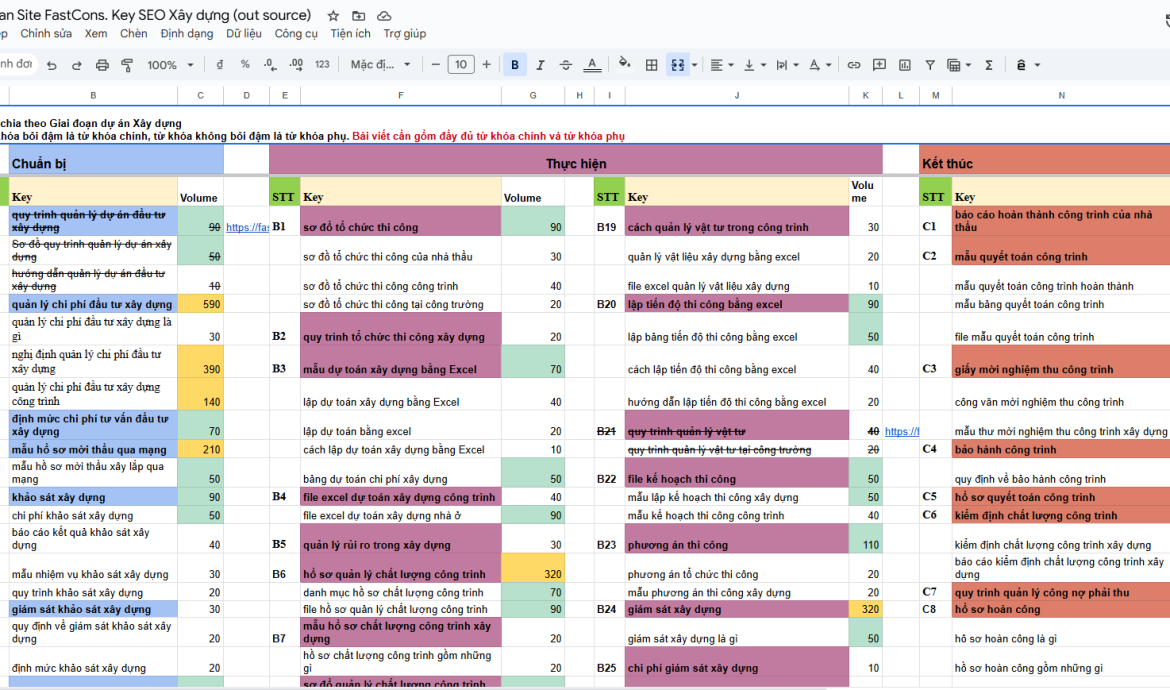Check the cloud save status

tap(384, 16)
